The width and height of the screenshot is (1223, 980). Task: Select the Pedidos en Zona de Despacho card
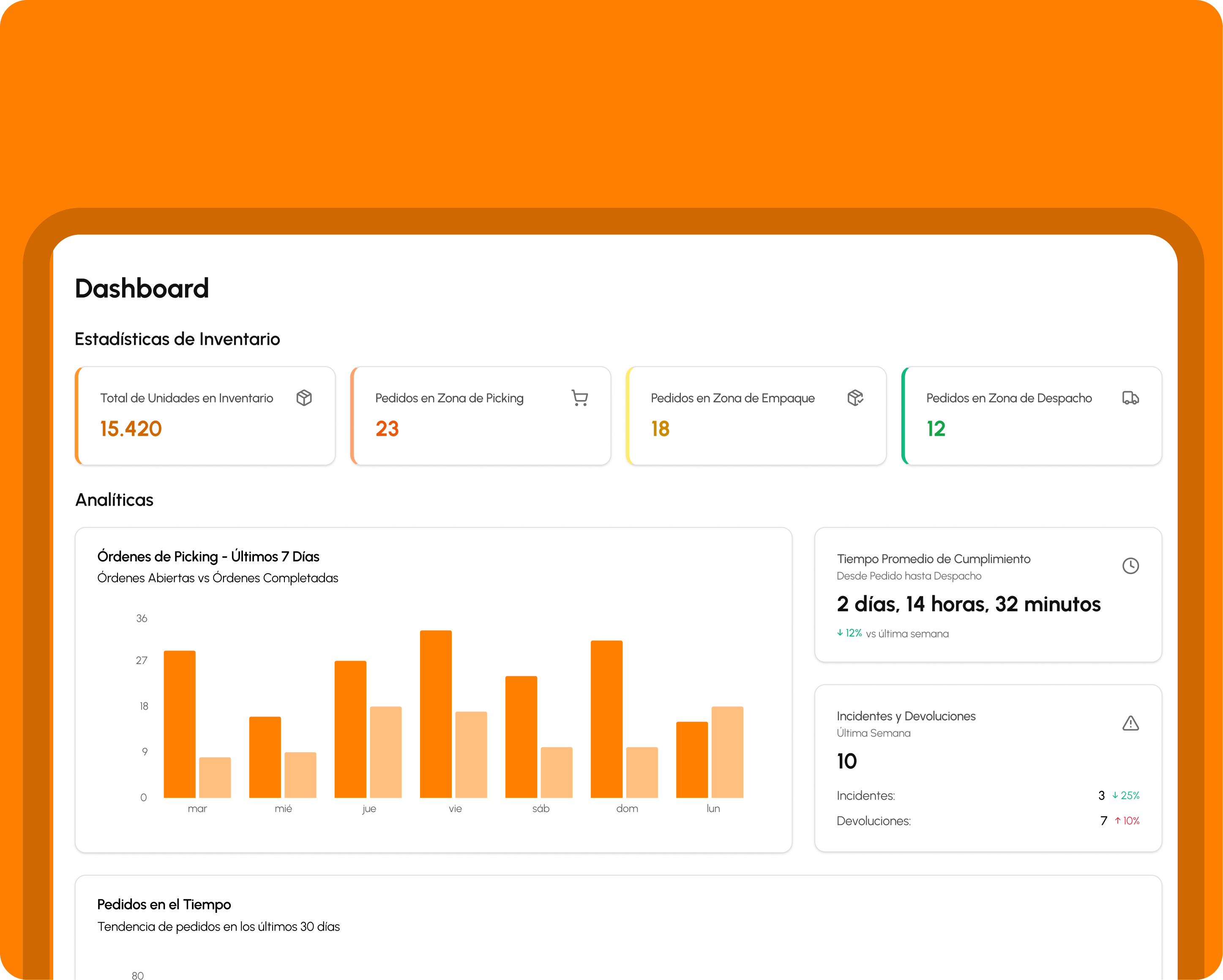[x=1031, y=416]
